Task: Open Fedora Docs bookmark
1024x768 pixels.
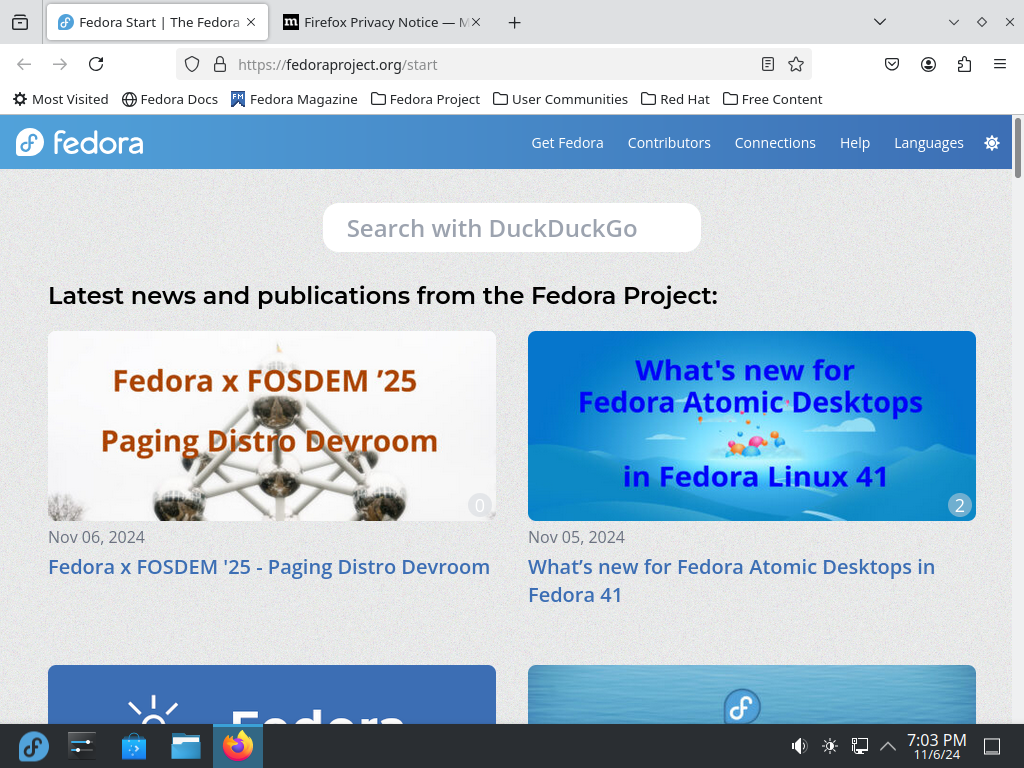Action: 170,99
